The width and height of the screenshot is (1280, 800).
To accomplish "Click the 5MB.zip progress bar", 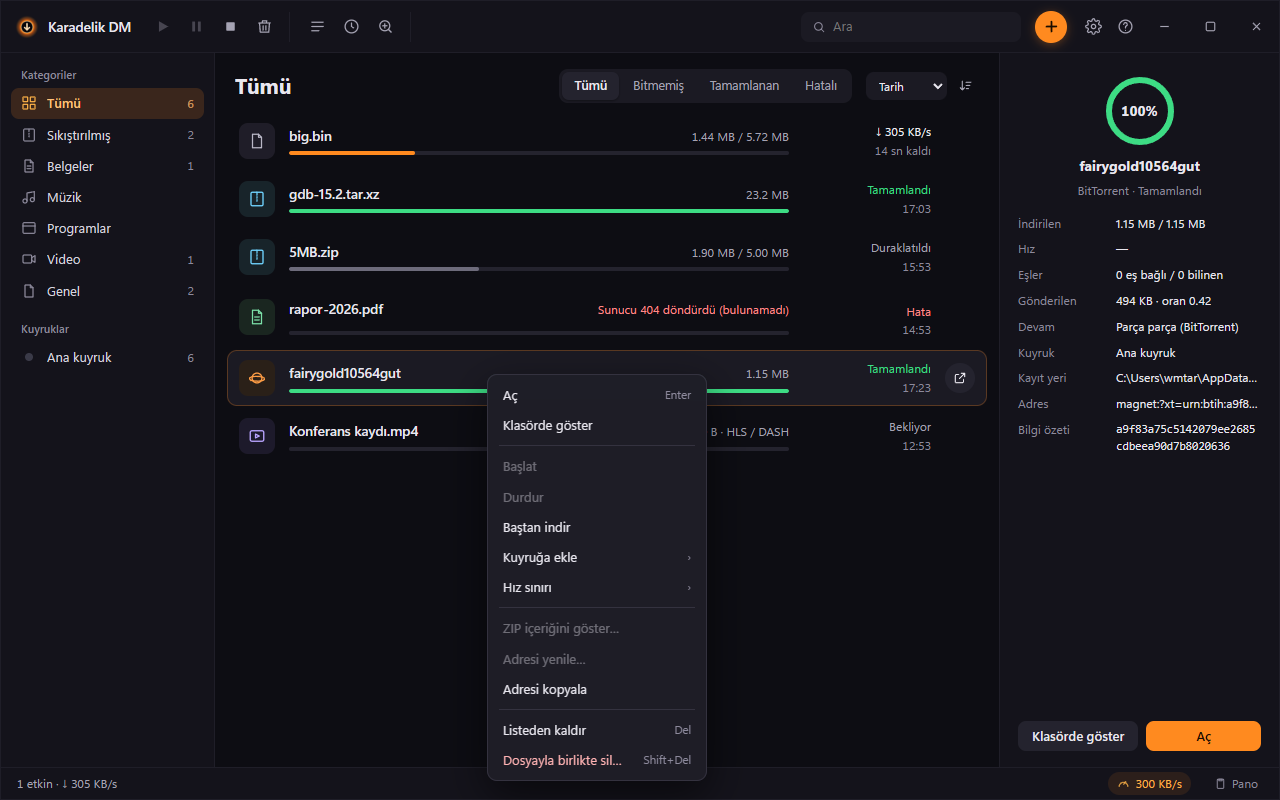I will pos(539,269).
